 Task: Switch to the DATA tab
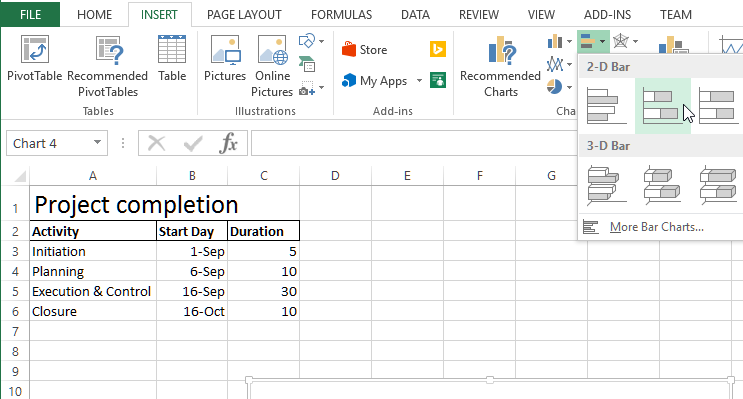coord(415,15)
